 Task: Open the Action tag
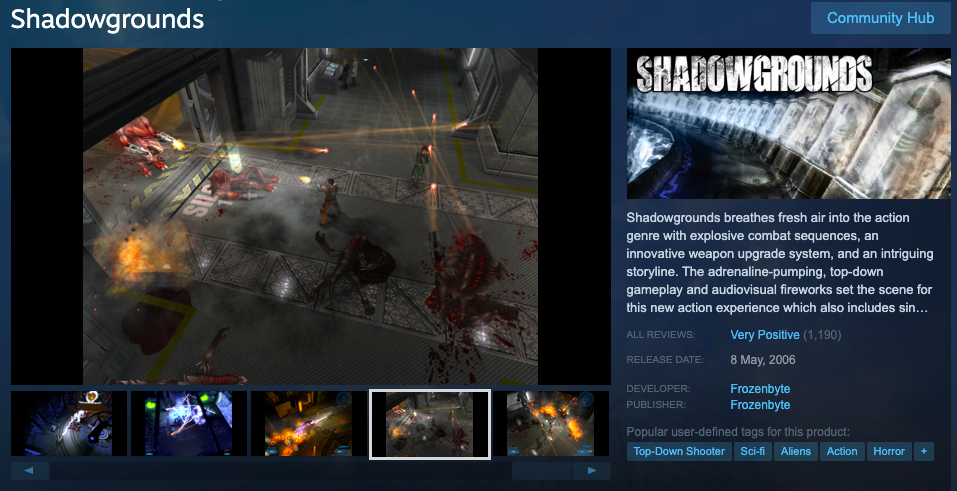click(x=842, y=451)
